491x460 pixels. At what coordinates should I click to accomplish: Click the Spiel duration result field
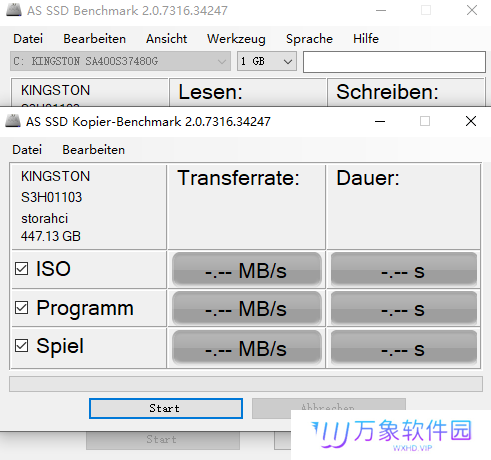404,347
